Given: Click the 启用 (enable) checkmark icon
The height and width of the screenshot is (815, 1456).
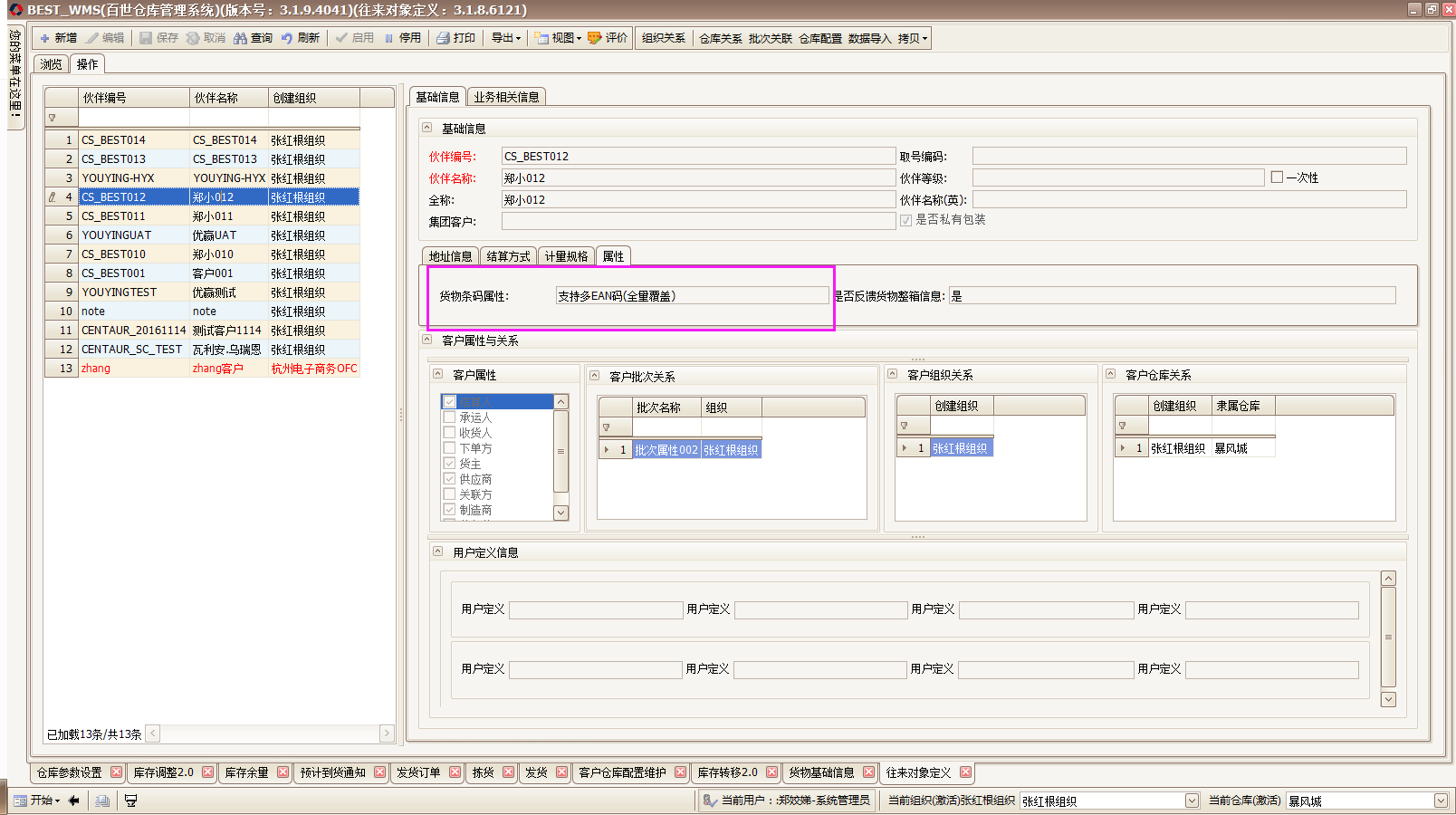Looking at the screenshot, I should click(x=341, y=38).
